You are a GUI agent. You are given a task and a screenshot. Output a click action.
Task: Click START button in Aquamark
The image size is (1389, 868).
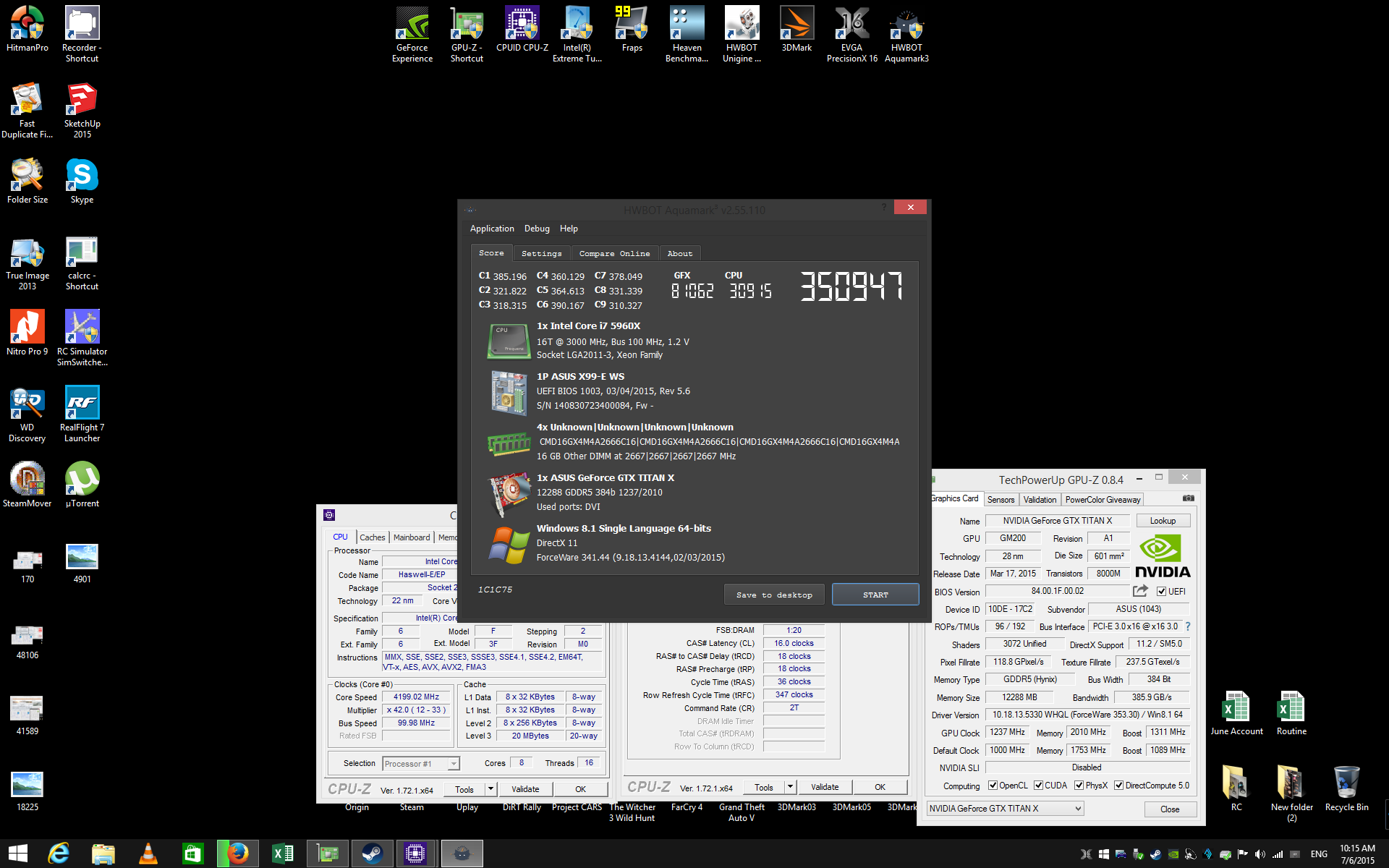pos(875,595)
